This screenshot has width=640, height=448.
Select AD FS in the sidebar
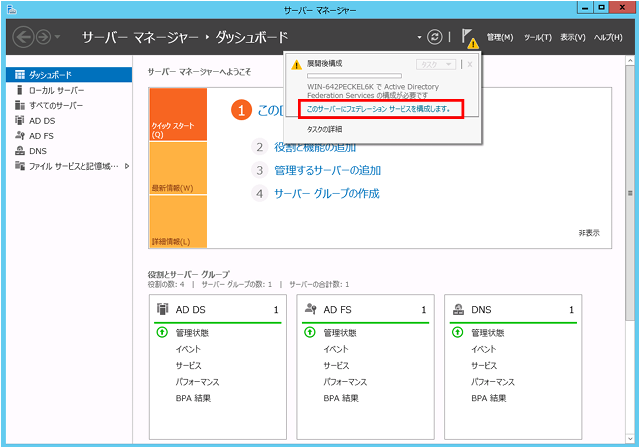pos(69,136)
